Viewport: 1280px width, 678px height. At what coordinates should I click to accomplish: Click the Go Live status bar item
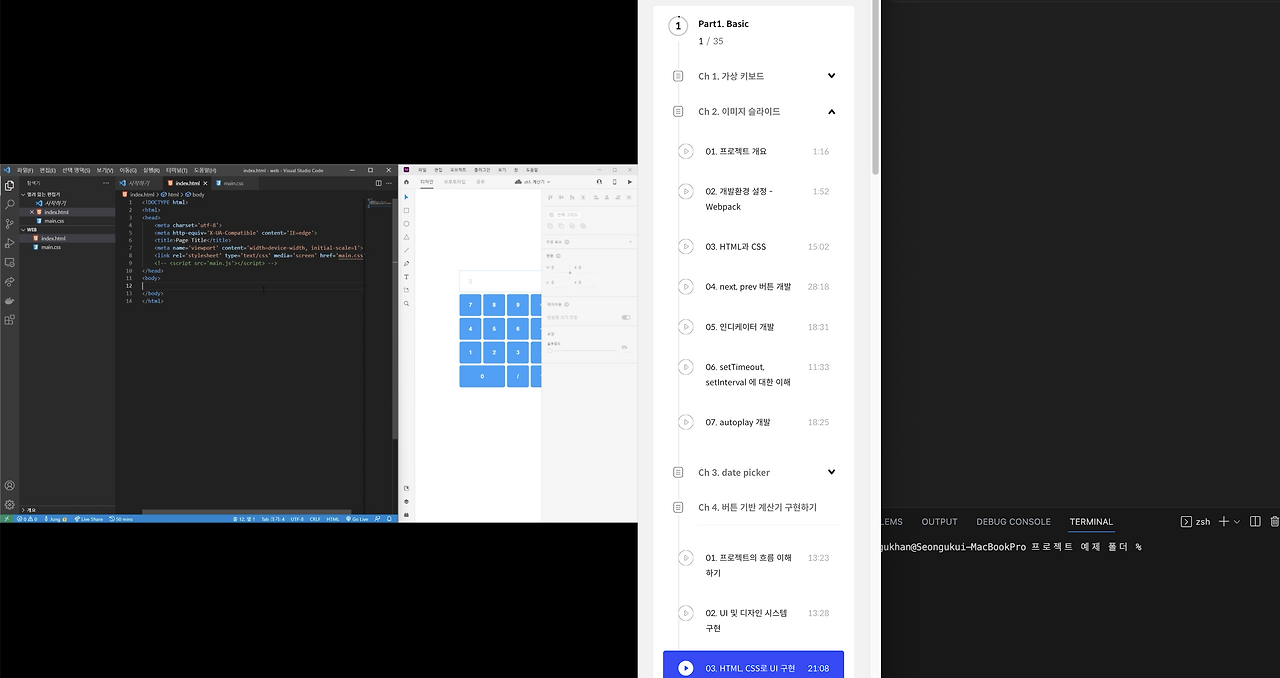[x=359, y=519]
